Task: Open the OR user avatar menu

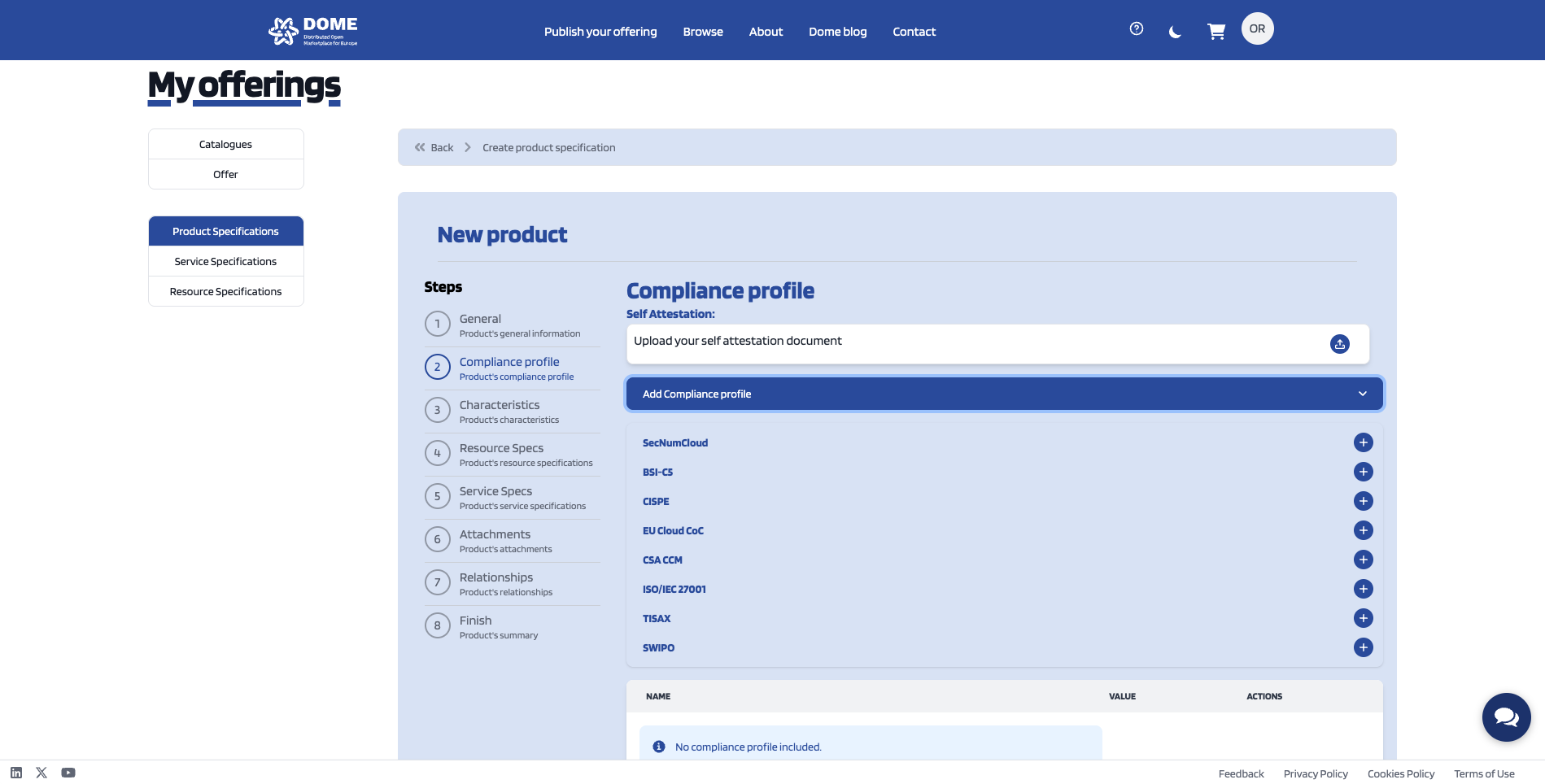Action: pyautogui.click(x=1257, y=29)
